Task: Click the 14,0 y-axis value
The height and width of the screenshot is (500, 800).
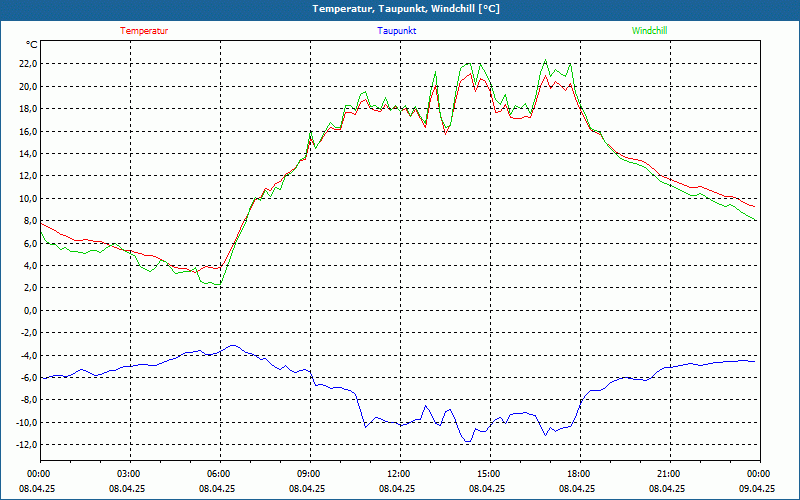Action: click(x=28, y=154)
